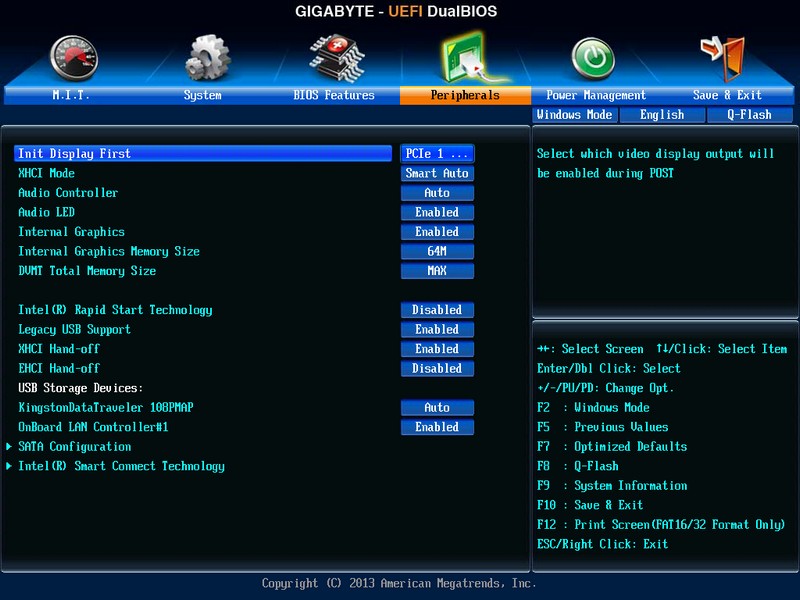Open the Init Display First value dropdown
This screenshot has height=600, width=800.
tap(437, 154)
